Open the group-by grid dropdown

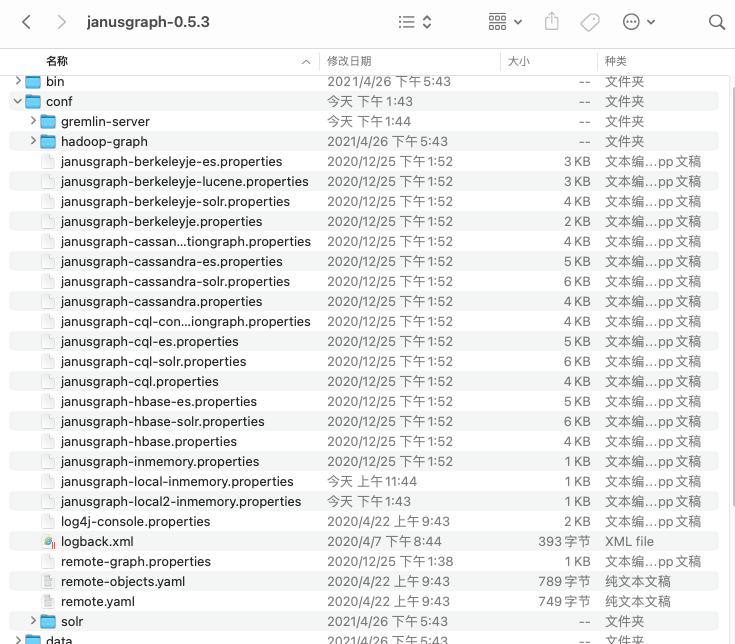[x=505, y=22]
